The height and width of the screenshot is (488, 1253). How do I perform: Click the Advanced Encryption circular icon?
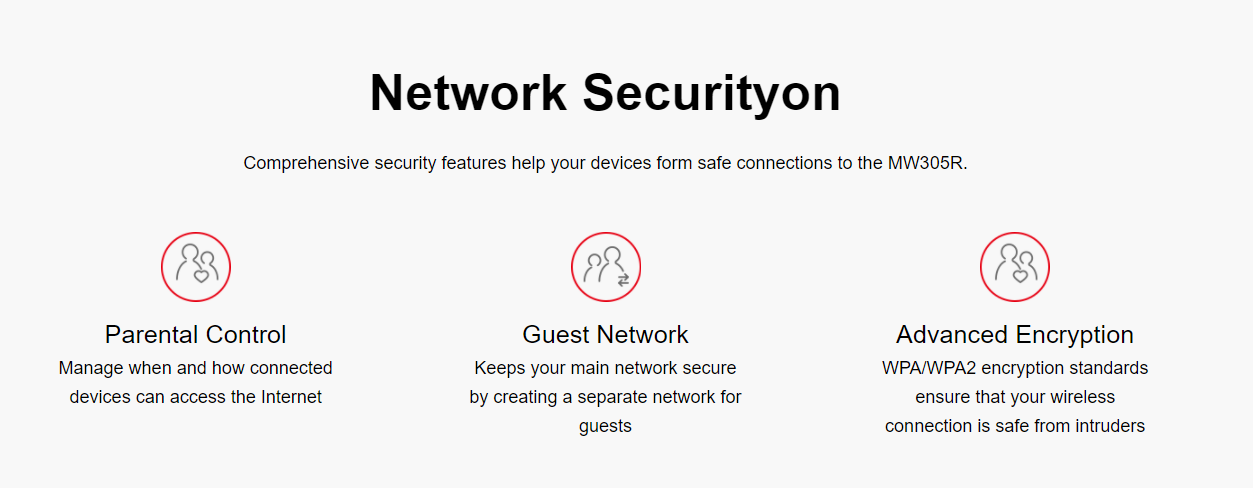1015,267
